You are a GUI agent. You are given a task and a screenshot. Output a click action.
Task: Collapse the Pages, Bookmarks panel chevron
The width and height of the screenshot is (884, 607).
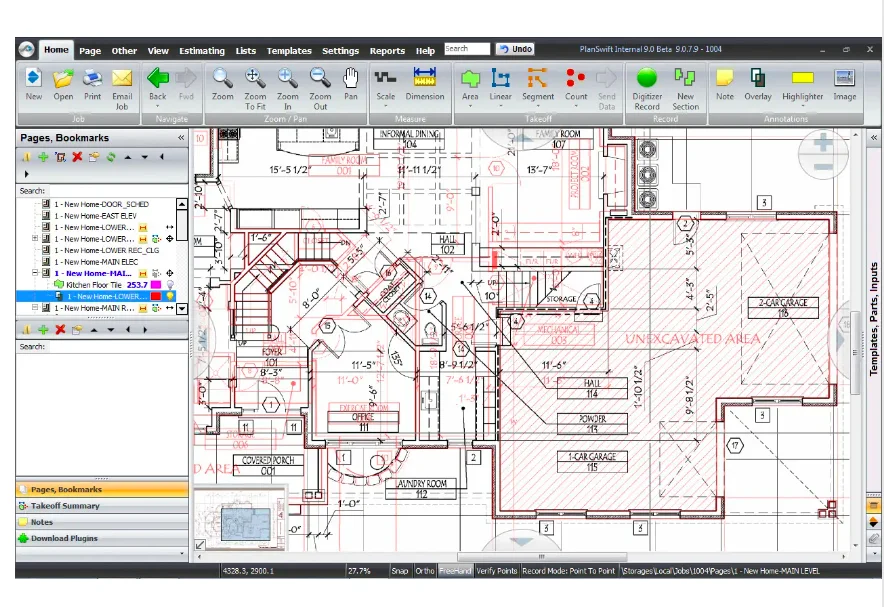coord(181,138)
